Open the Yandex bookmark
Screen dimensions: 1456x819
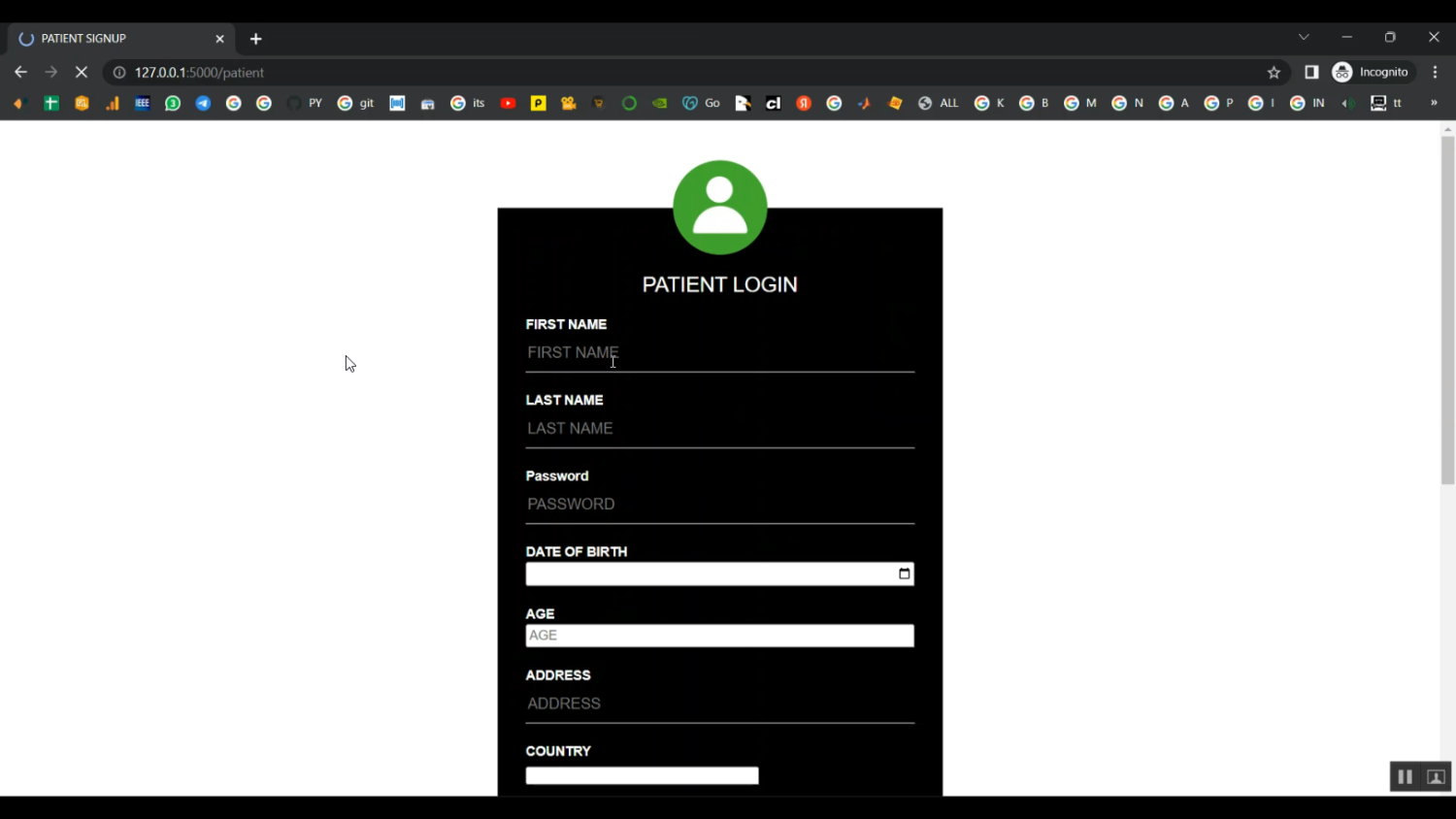804,103
